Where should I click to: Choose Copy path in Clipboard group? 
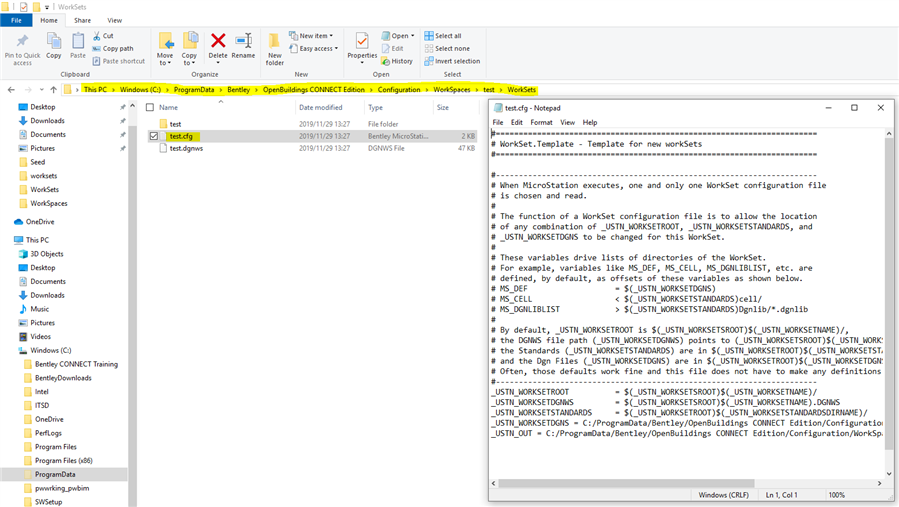[x=112, y=49]
